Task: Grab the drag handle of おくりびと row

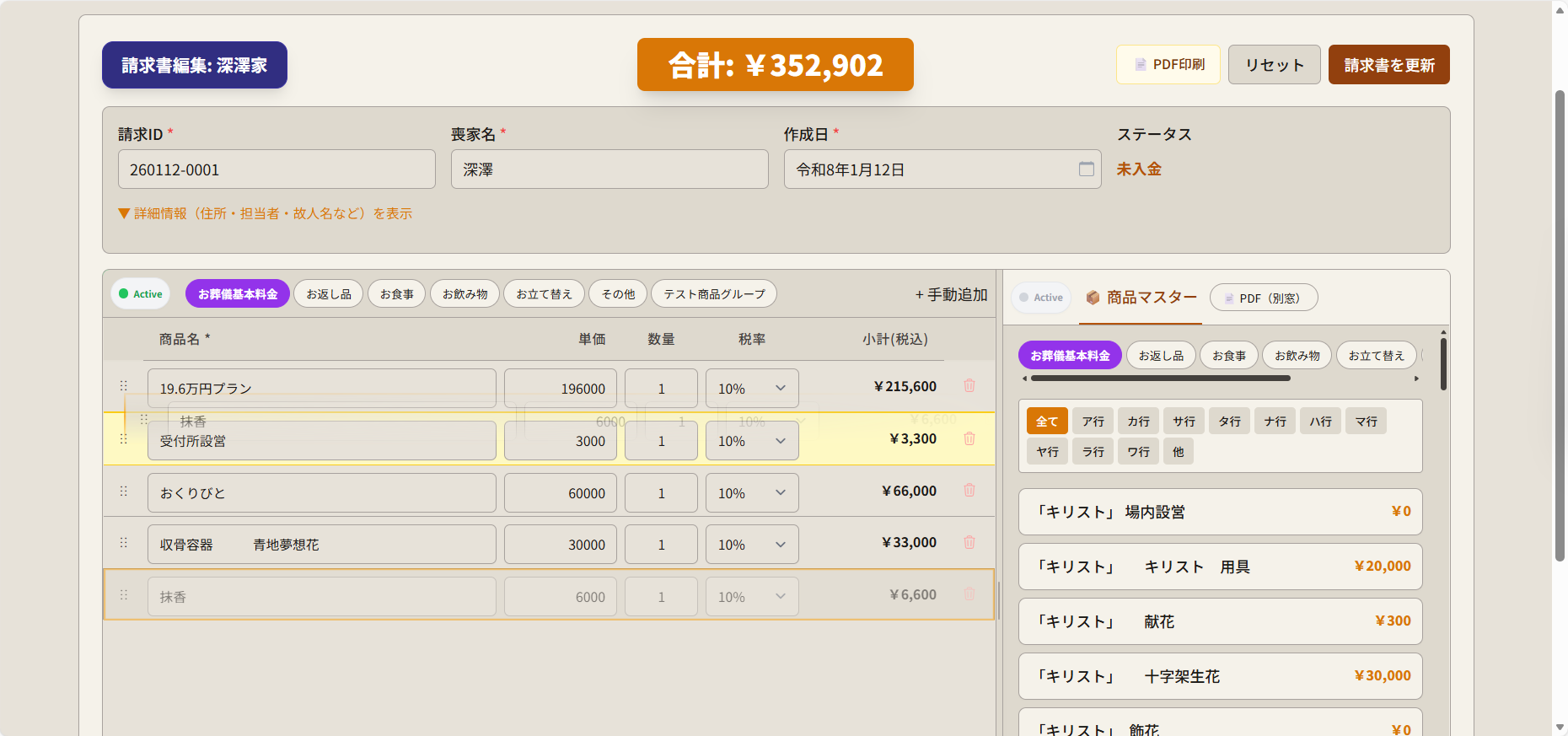Action: click(x=124, y=492)
